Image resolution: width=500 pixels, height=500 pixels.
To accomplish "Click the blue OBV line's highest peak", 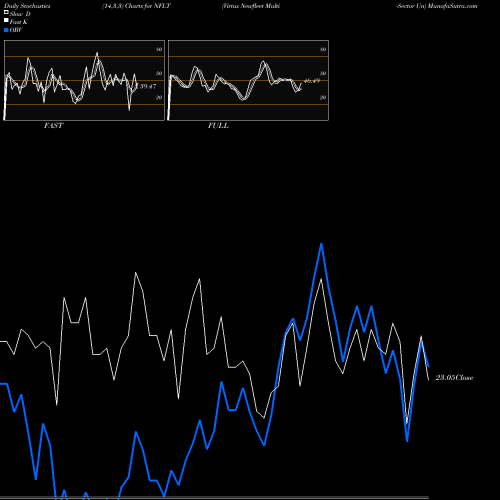I will click(x=321, y=244).
